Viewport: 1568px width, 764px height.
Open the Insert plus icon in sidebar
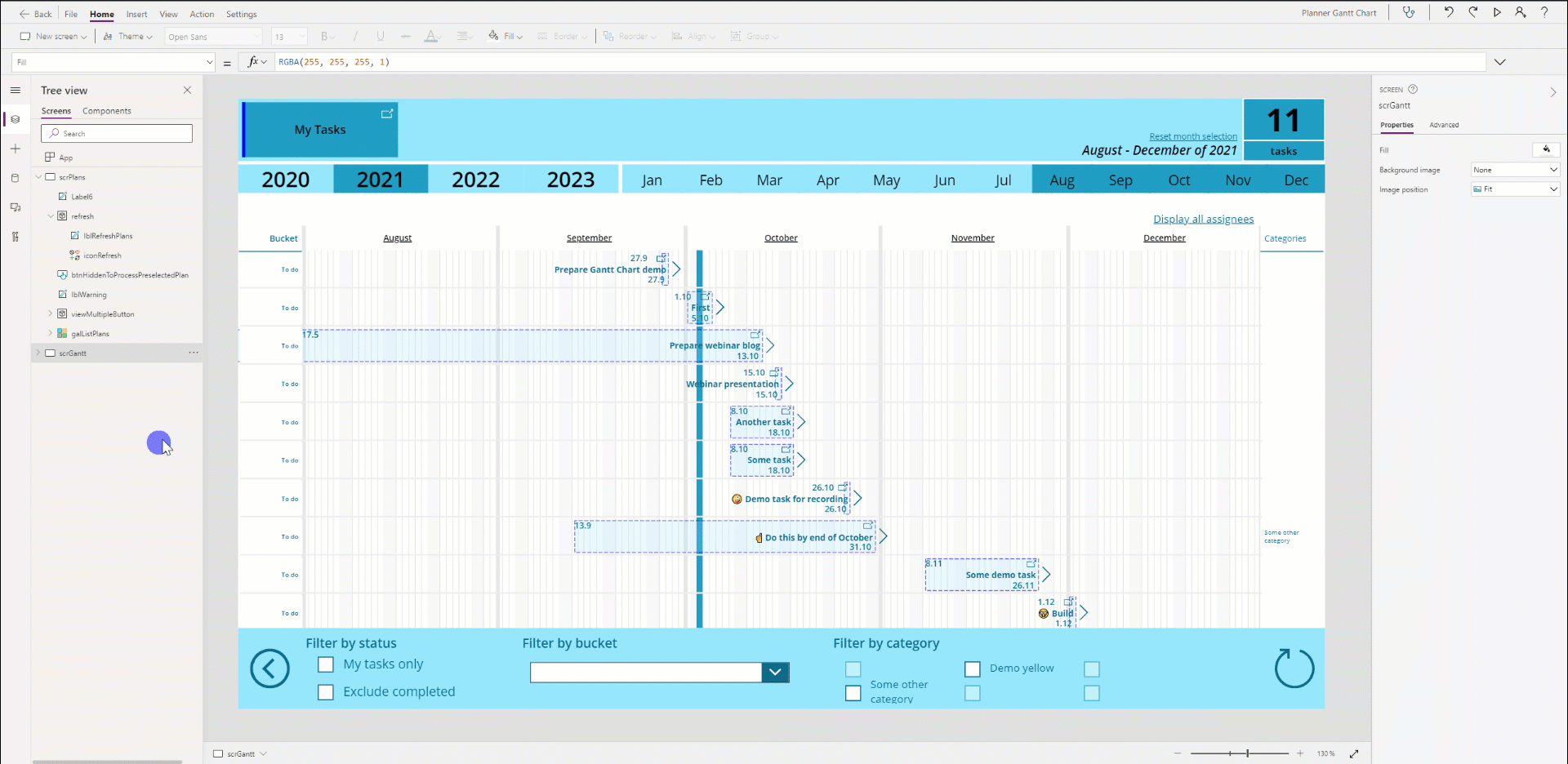pos(16,149)
